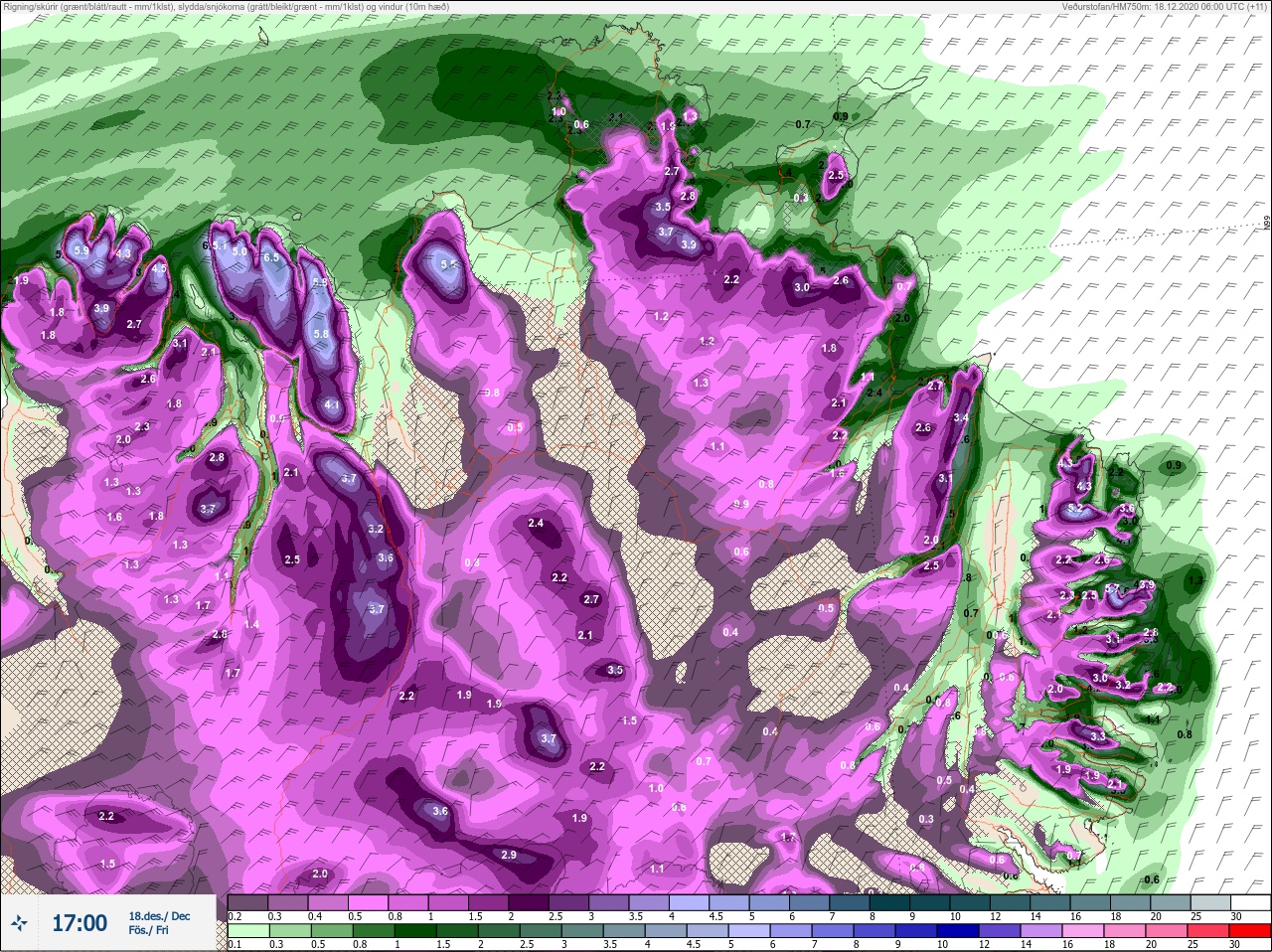Click the 'Fös./ Fri' weekday text
Image resolution: width=1272 pixels, height=952 pixels.
coord(148,931)
